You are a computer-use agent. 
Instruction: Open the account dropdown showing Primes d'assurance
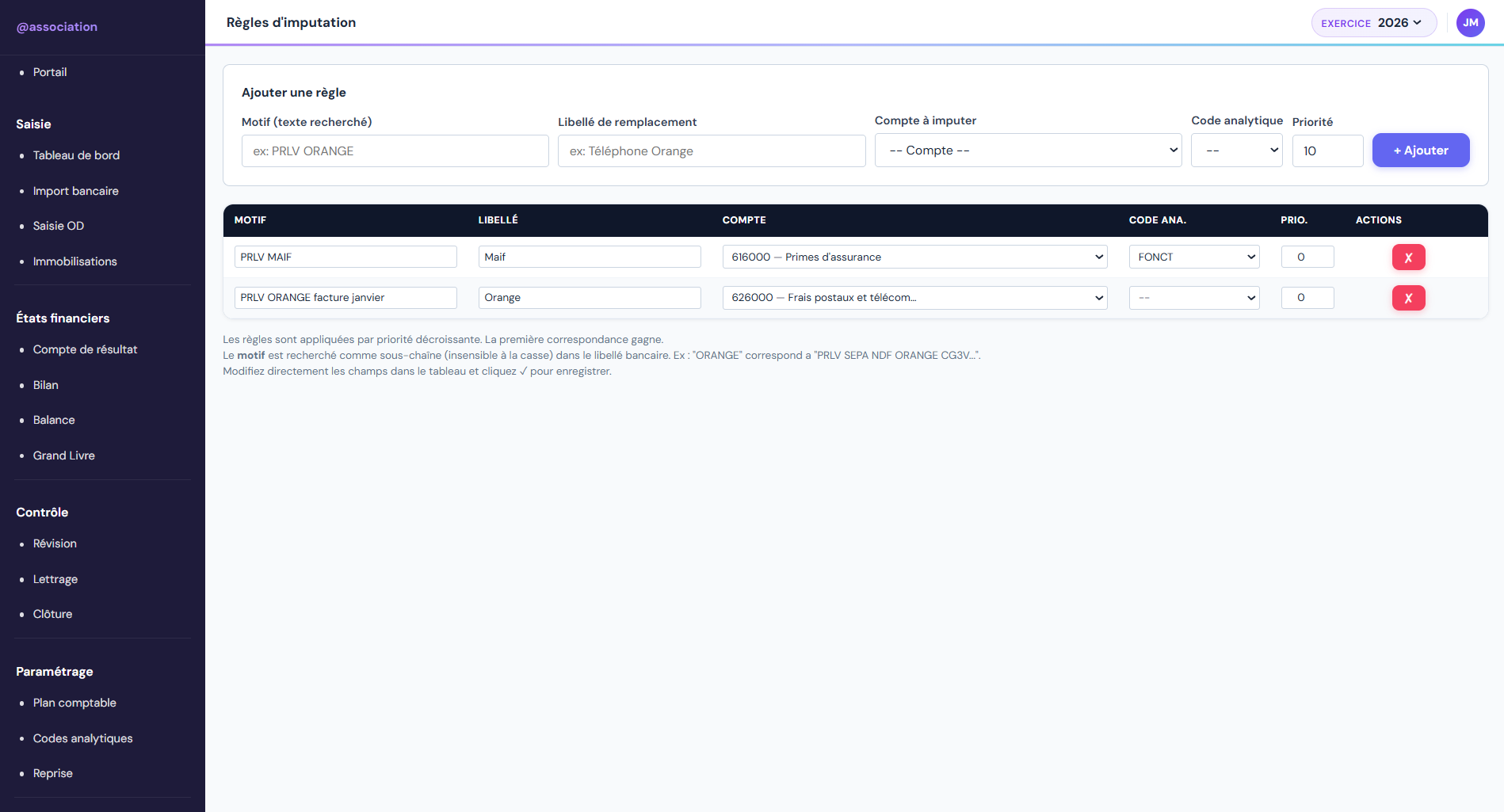pyautogui.click(x=914, y=257)
